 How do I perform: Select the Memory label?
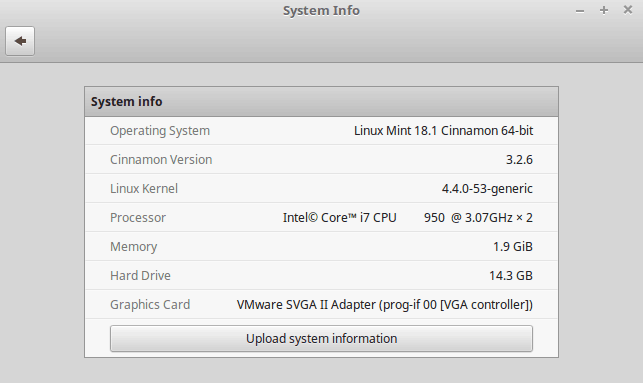coord(133,247)
